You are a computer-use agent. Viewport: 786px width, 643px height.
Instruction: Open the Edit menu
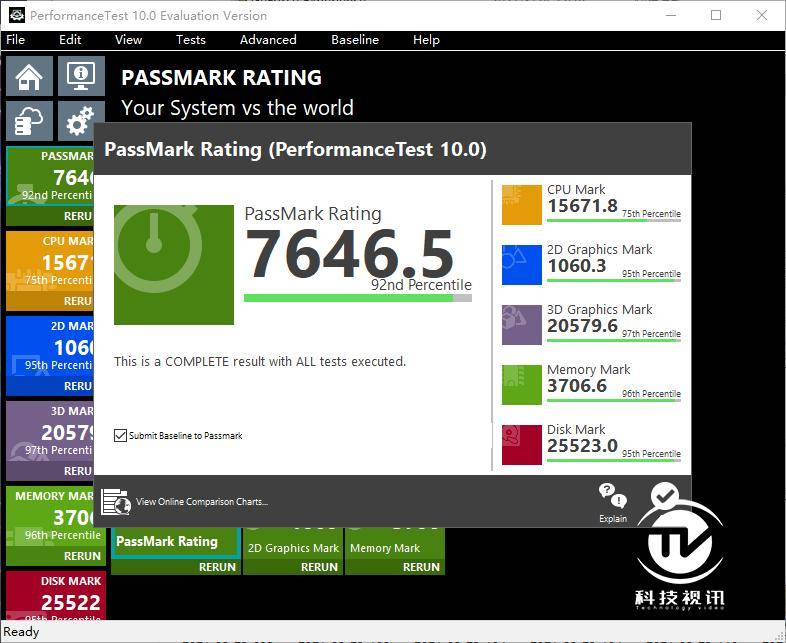(70, 40)
